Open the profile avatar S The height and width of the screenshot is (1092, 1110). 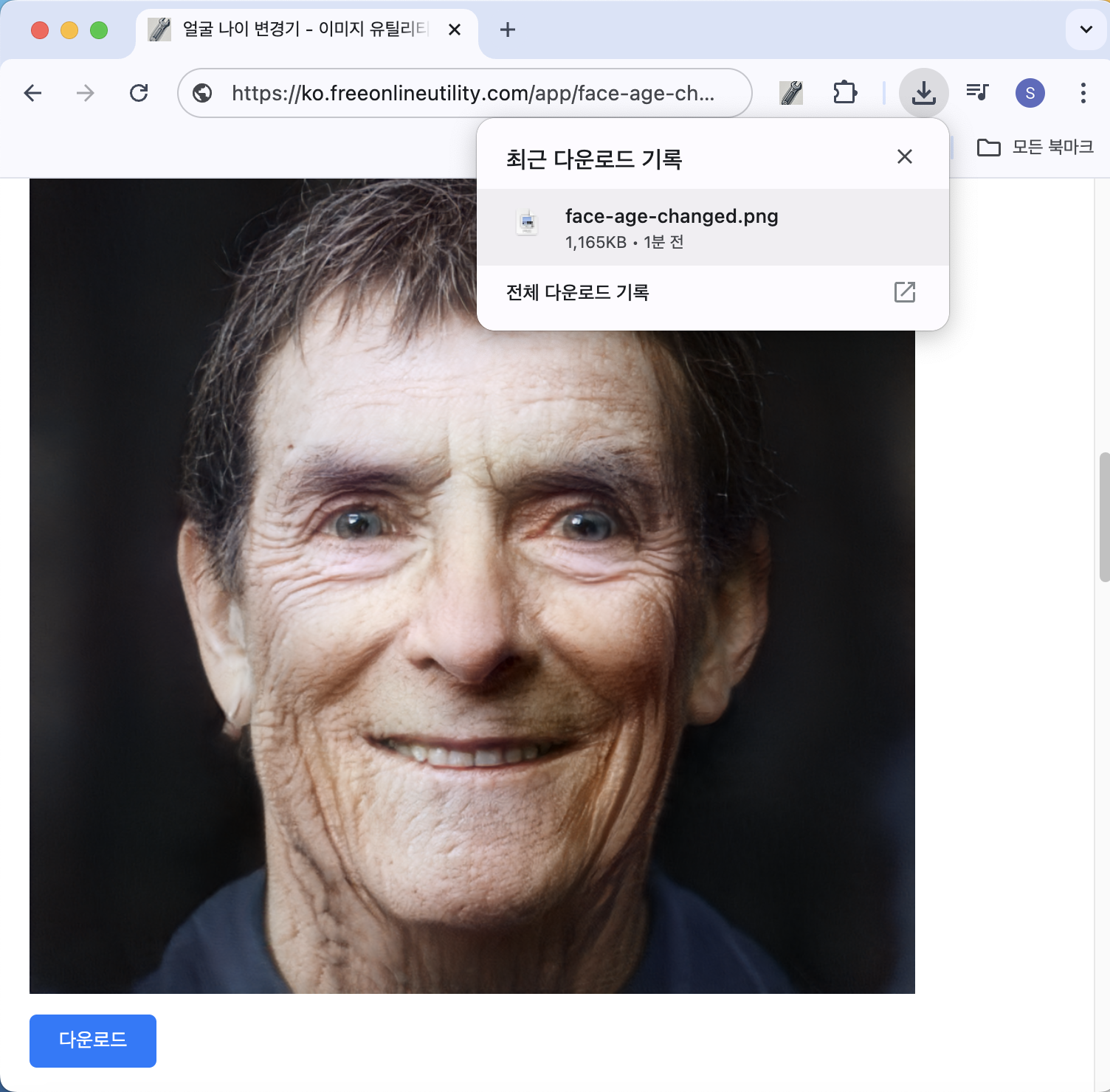coord(1030,93)
